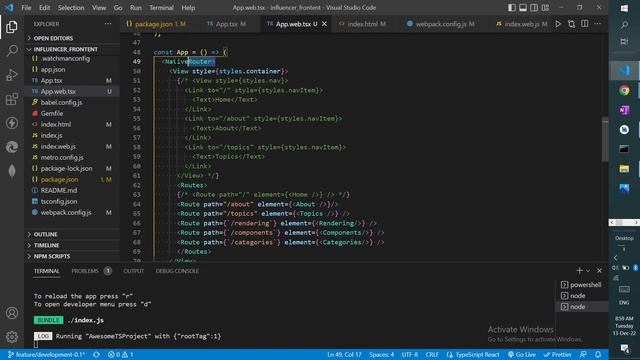Switch to the index.html tab

[362, 24]
